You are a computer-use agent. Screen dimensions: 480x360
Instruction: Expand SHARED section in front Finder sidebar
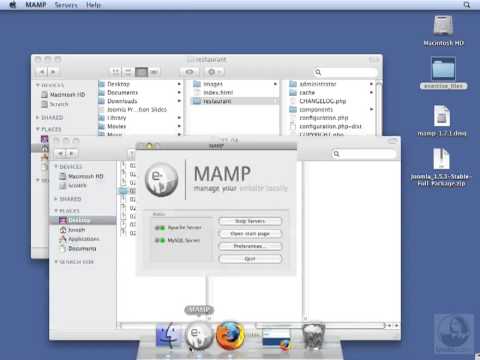tap(56, 199)
